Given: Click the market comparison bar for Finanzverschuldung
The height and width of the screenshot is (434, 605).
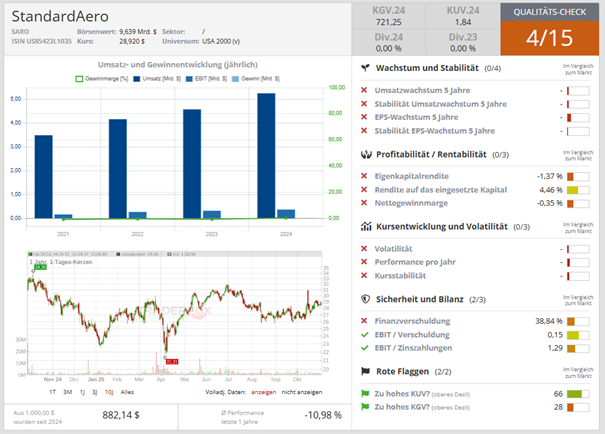Looking at the screenshot, I should [x=577, y=321].
